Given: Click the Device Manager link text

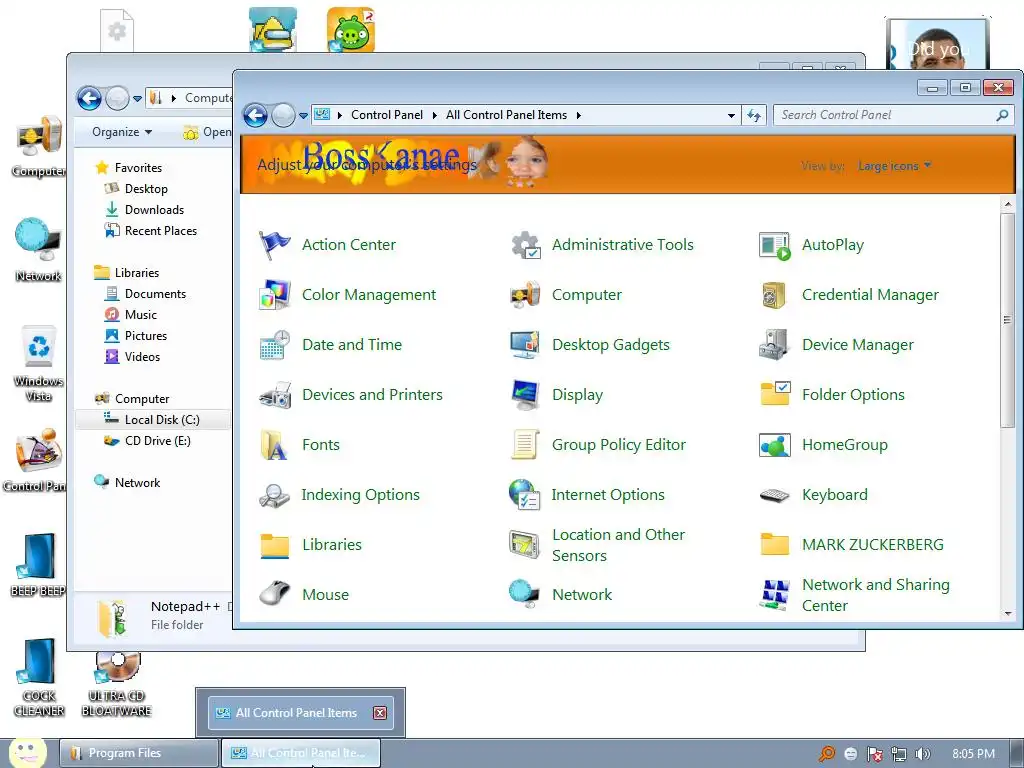Looking at the screenshot, I should point(857,345).
